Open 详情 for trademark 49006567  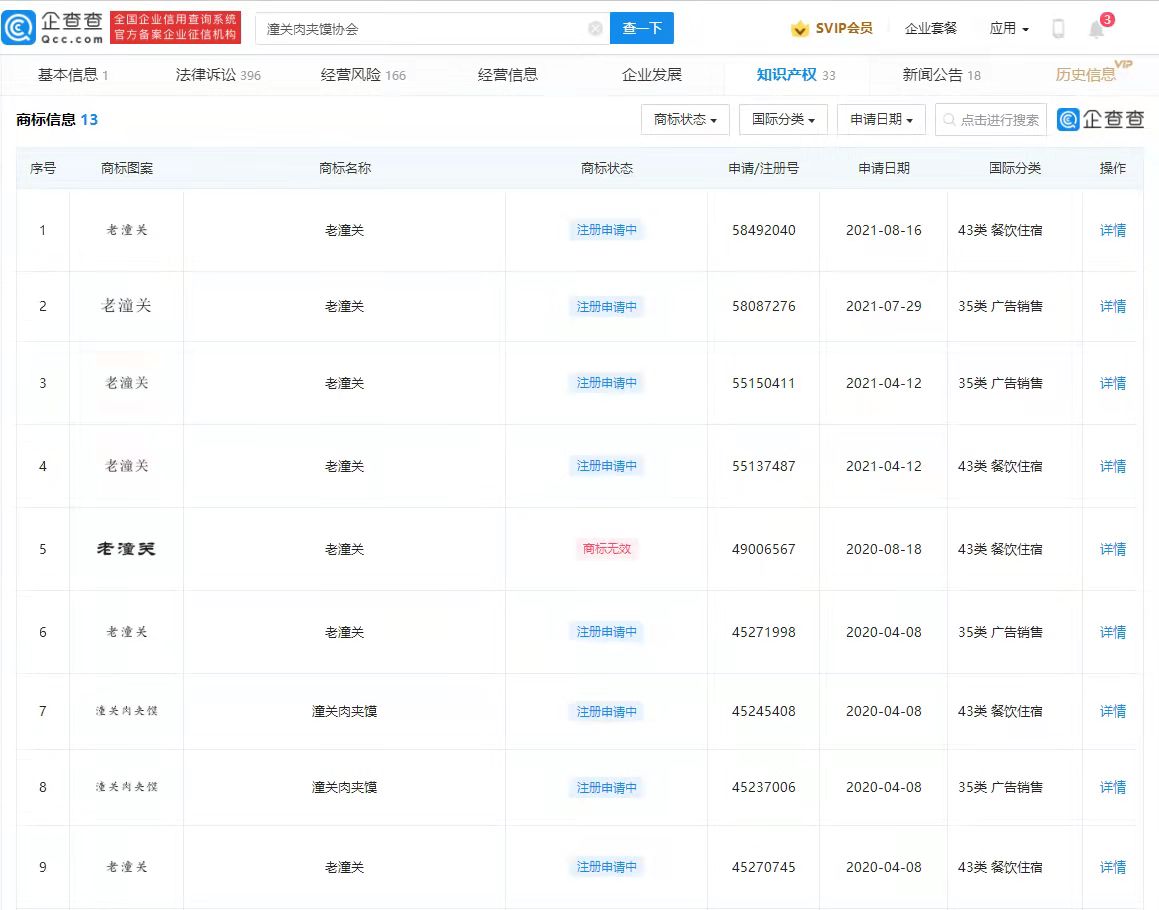click(1112, 549)
